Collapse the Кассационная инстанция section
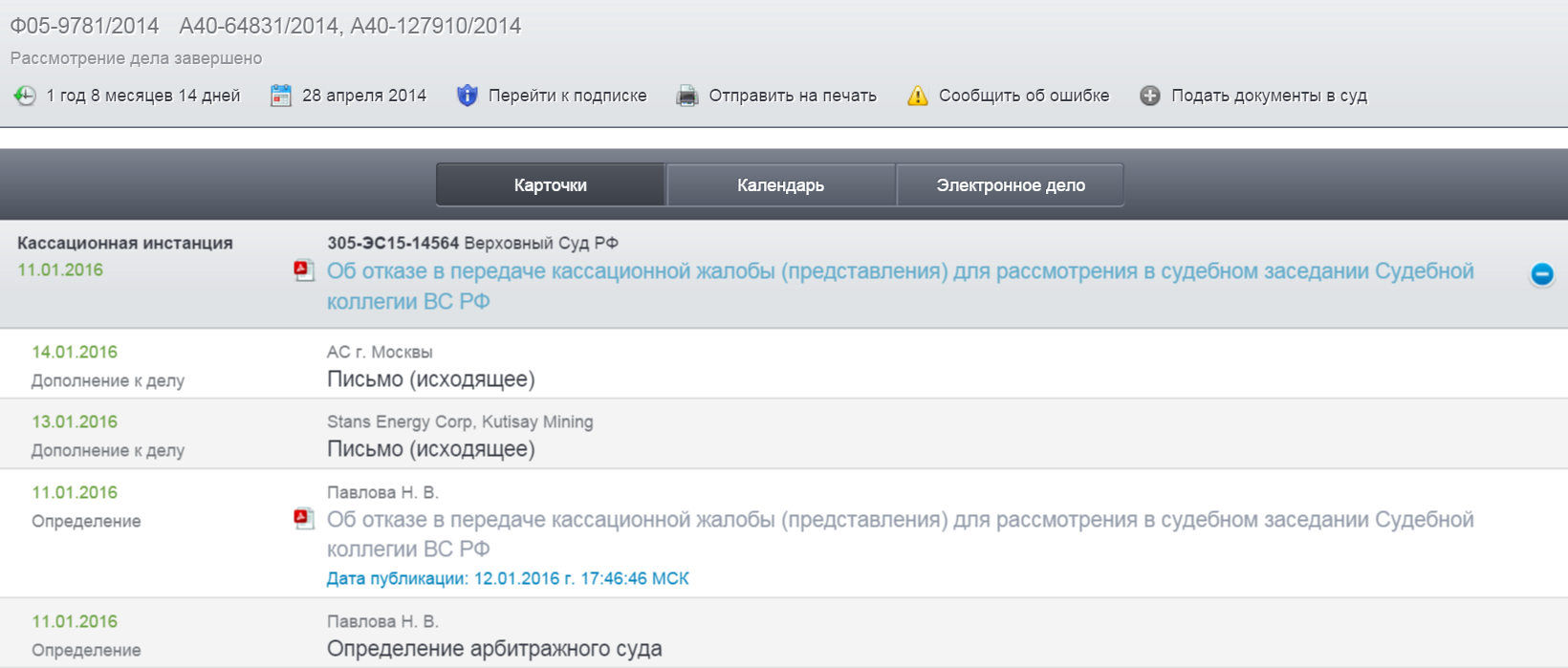This screenshot has height=668, width=1568. (1541, 274)
